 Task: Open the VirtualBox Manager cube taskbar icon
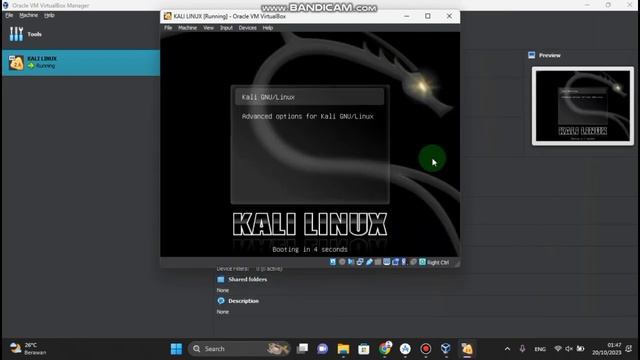tap(446, 349)
